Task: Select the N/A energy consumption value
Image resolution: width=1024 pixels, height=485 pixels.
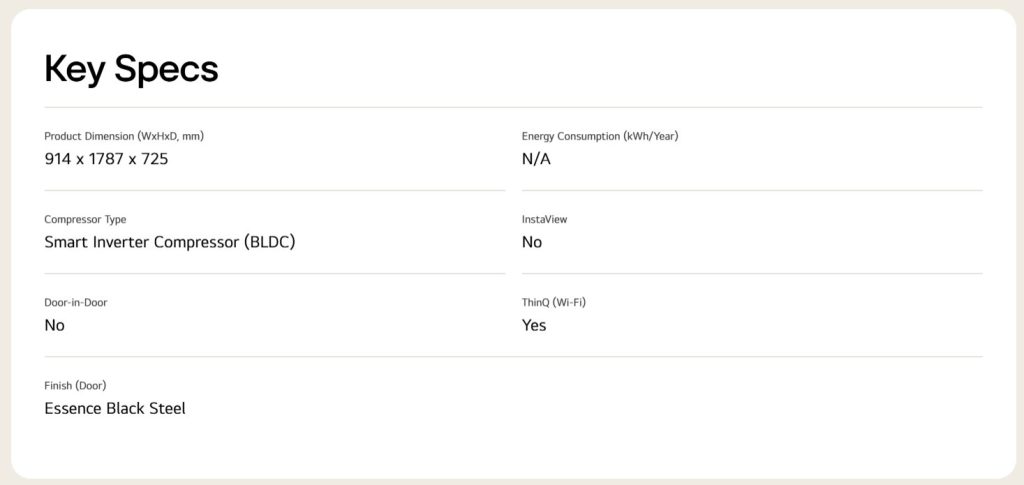Action: [536, 159]
